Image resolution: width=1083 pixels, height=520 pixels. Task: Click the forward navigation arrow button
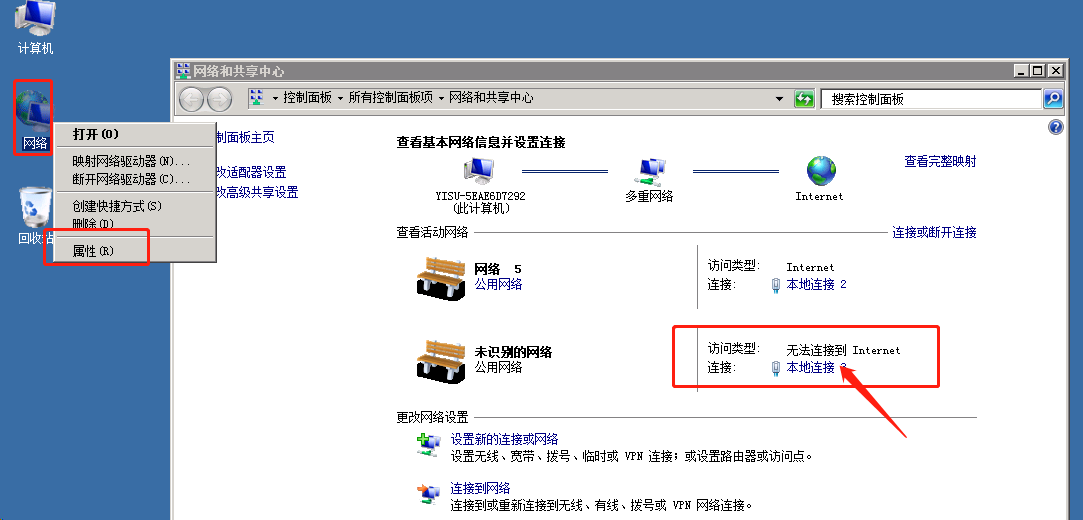click(x=219, y=99)
